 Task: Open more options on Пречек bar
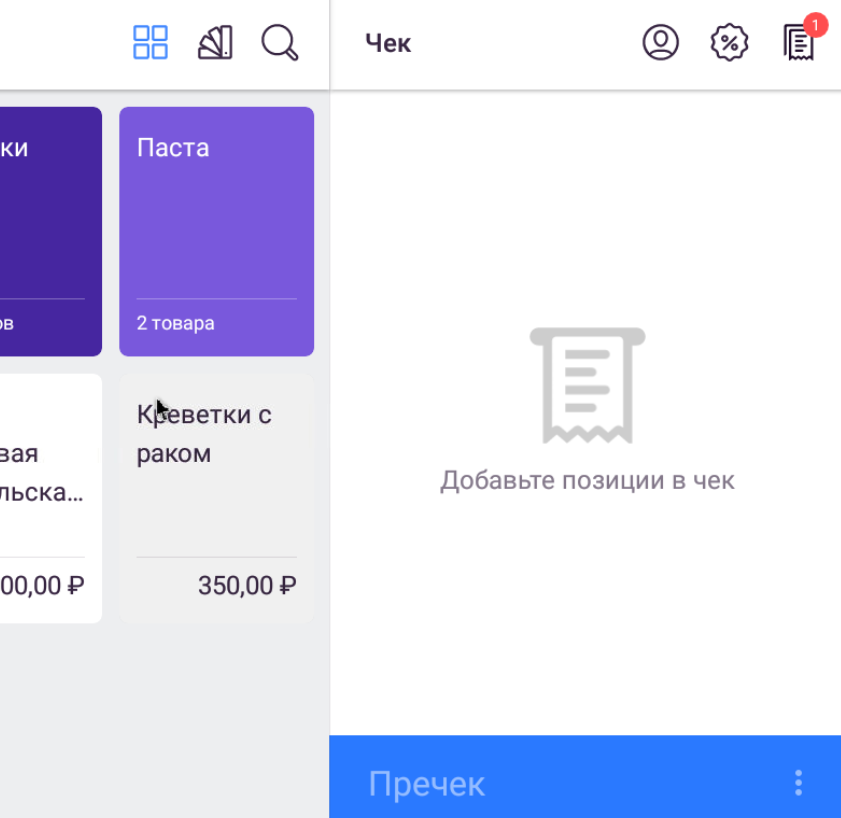(798, 783)
